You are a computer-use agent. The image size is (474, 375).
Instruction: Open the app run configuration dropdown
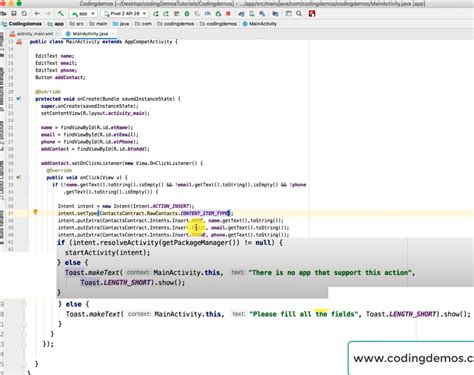[x=83, y=14]
